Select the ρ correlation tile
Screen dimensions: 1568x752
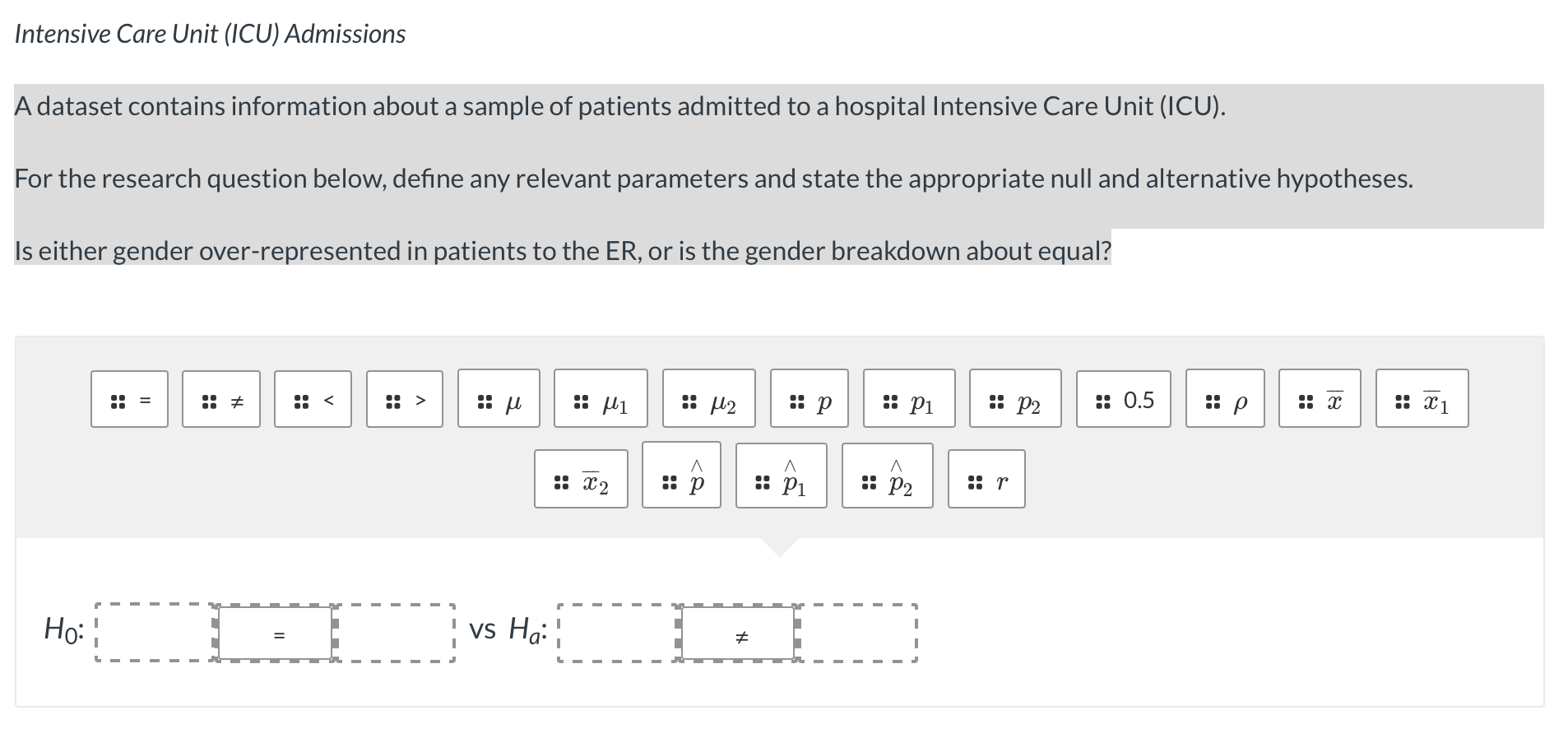point(1225,400)
